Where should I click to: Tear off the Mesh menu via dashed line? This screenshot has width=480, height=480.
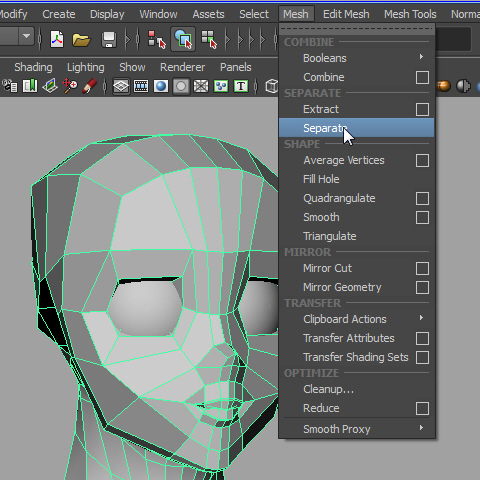tap(357, 29)
